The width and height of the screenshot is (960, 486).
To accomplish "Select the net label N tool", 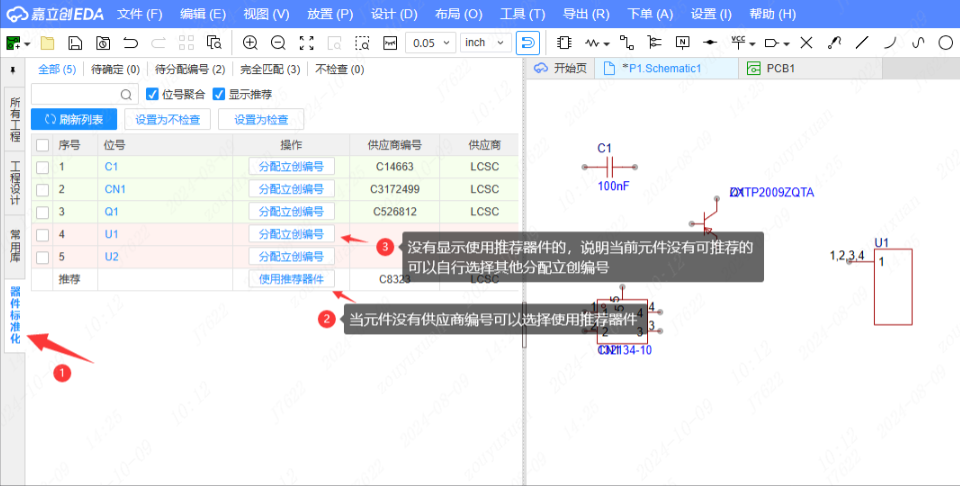I will pos(682,43).
